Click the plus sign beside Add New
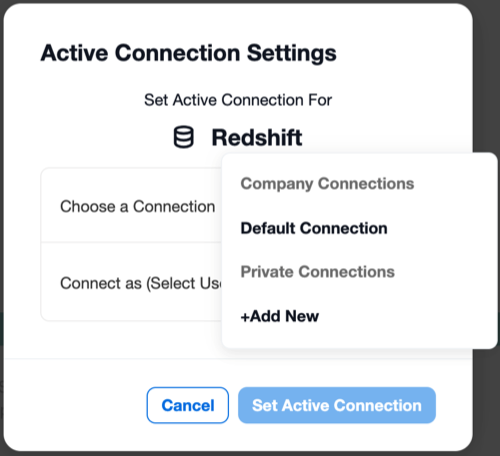Viewport: 500px width, 456px height. pos(245,317)
